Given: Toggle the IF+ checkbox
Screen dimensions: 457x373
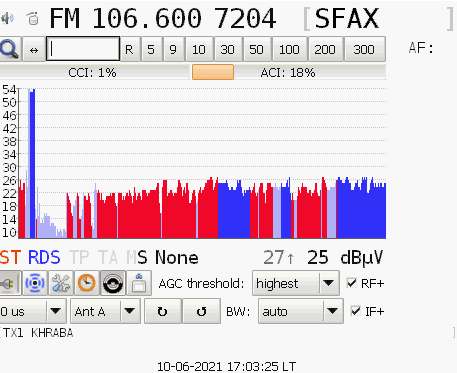Looking at the screenshot, I should pyautogui.click(x=356, y=311).
